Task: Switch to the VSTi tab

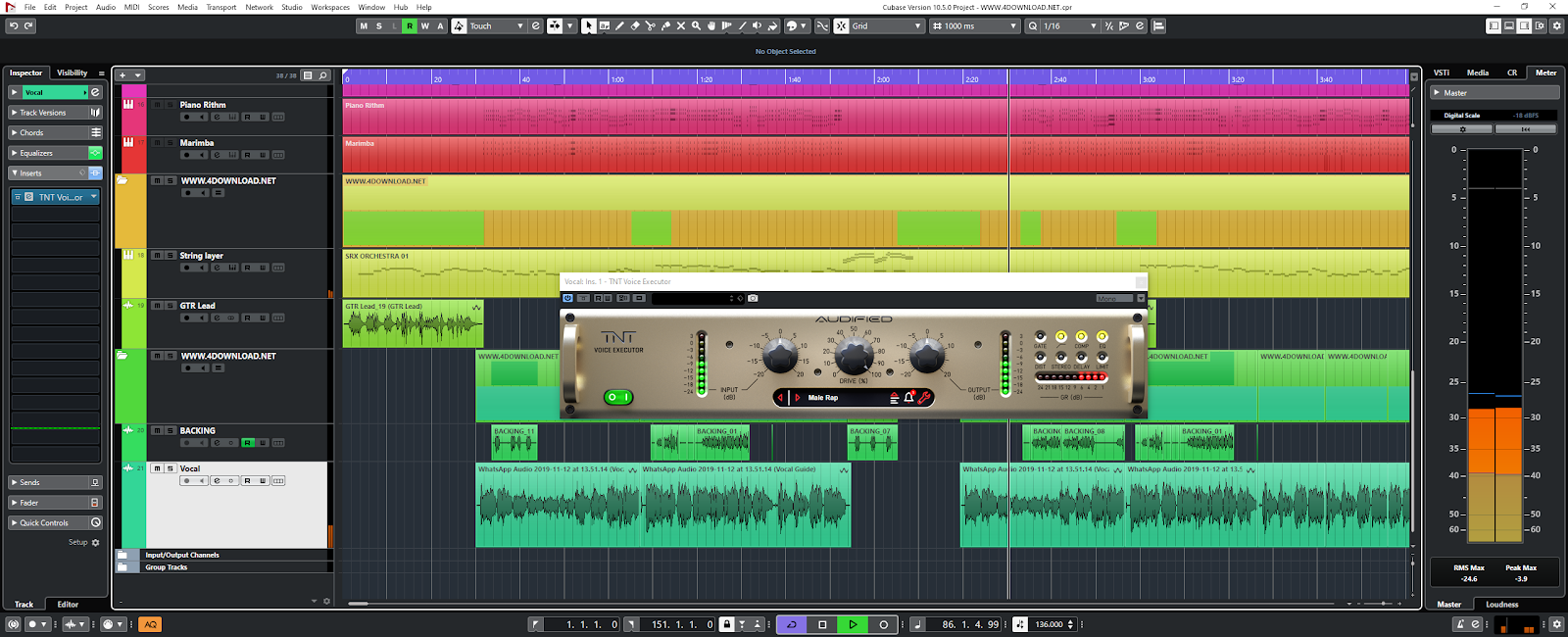Action: coord(1442,73)
